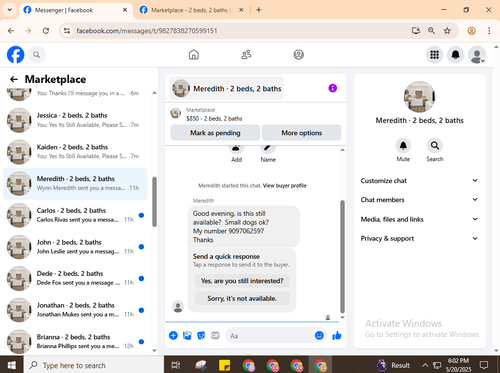
Task: Open Chrome three-dot menu
Action: (x=489, y=31)
